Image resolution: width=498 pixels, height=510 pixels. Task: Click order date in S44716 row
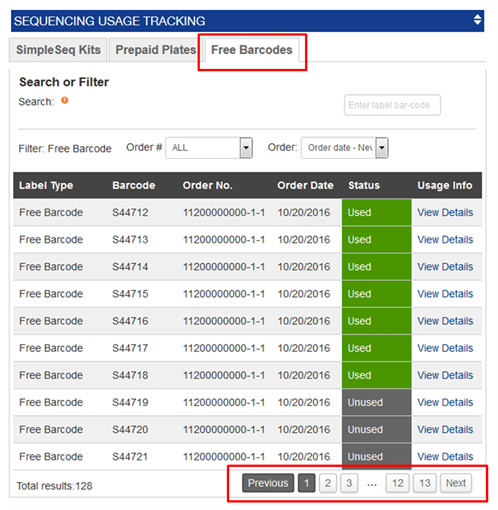[x=304, y=321]
